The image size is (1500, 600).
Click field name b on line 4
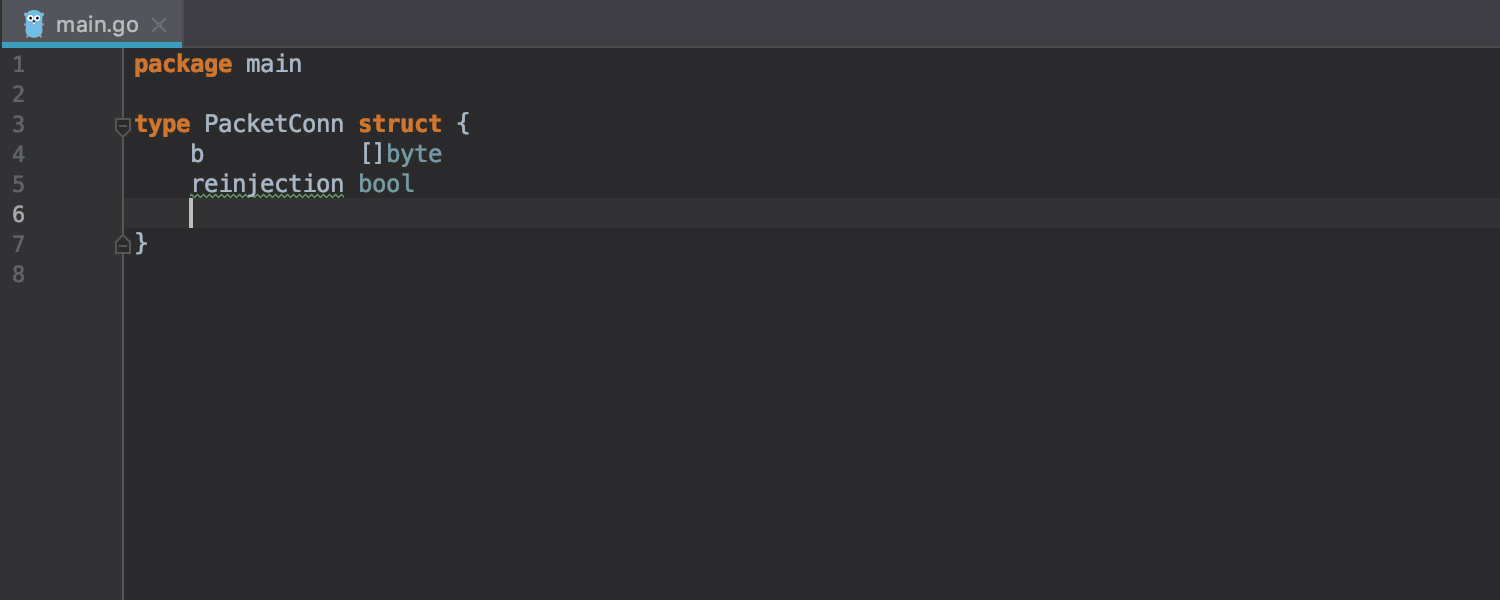coord(197,154)
